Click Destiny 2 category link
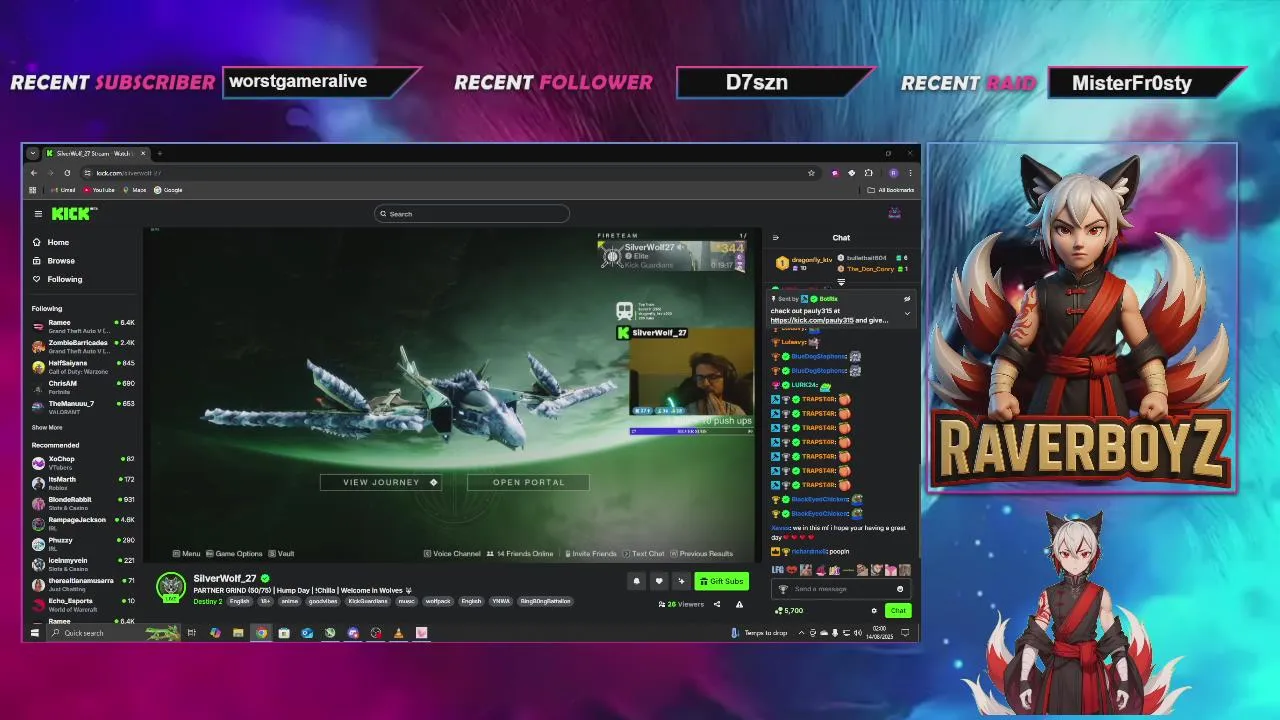Image resolution: width=1280 pixels, height=720 pixels. (207, 601)
